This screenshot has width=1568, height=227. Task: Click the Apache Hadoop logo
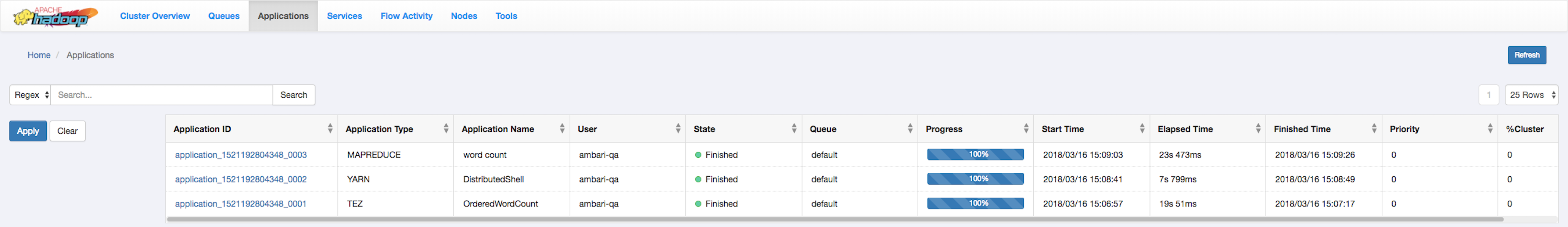(55, 17)
